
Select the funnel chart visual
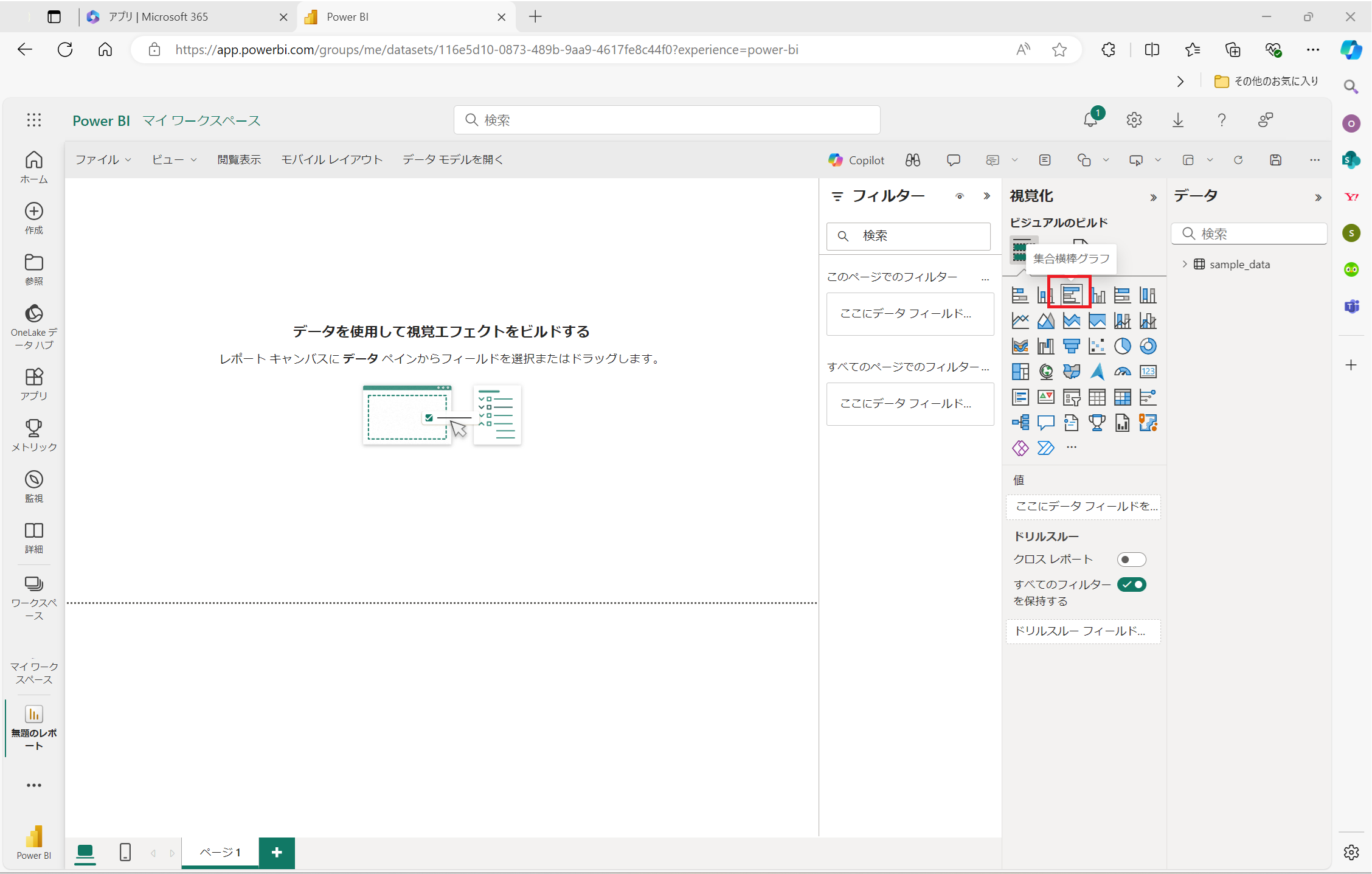click(x=1071, y=346)
